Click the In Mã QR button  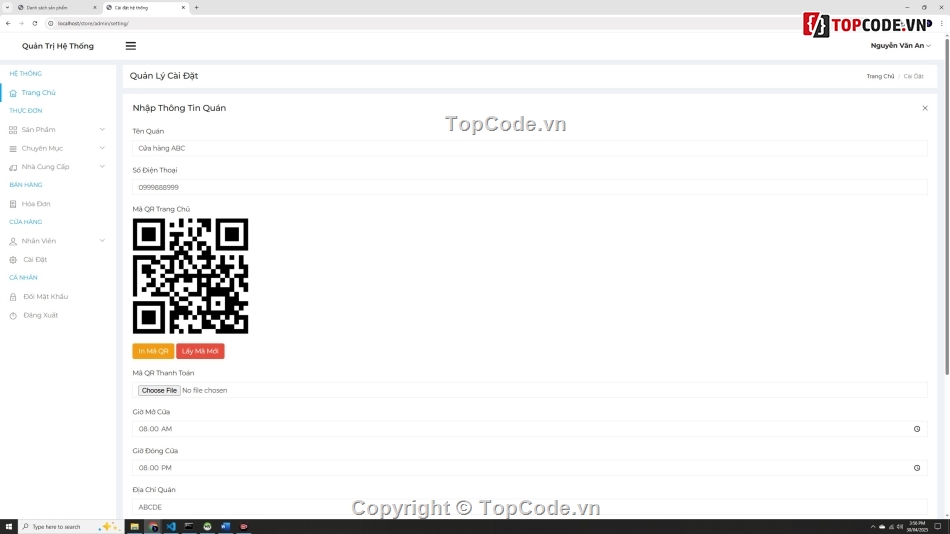153,351
